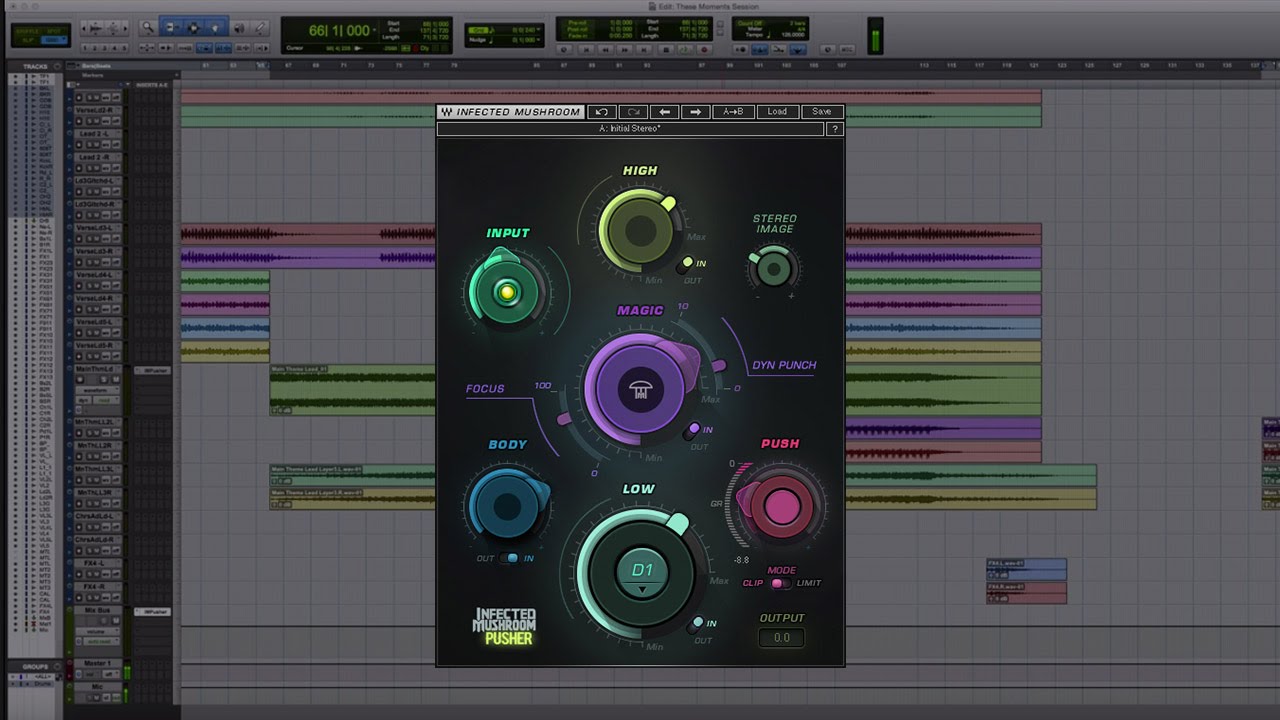Select the Zoomer tool in Pro Tools toolbar
Screen dimensions: 1280x720
tap(147, 27)
